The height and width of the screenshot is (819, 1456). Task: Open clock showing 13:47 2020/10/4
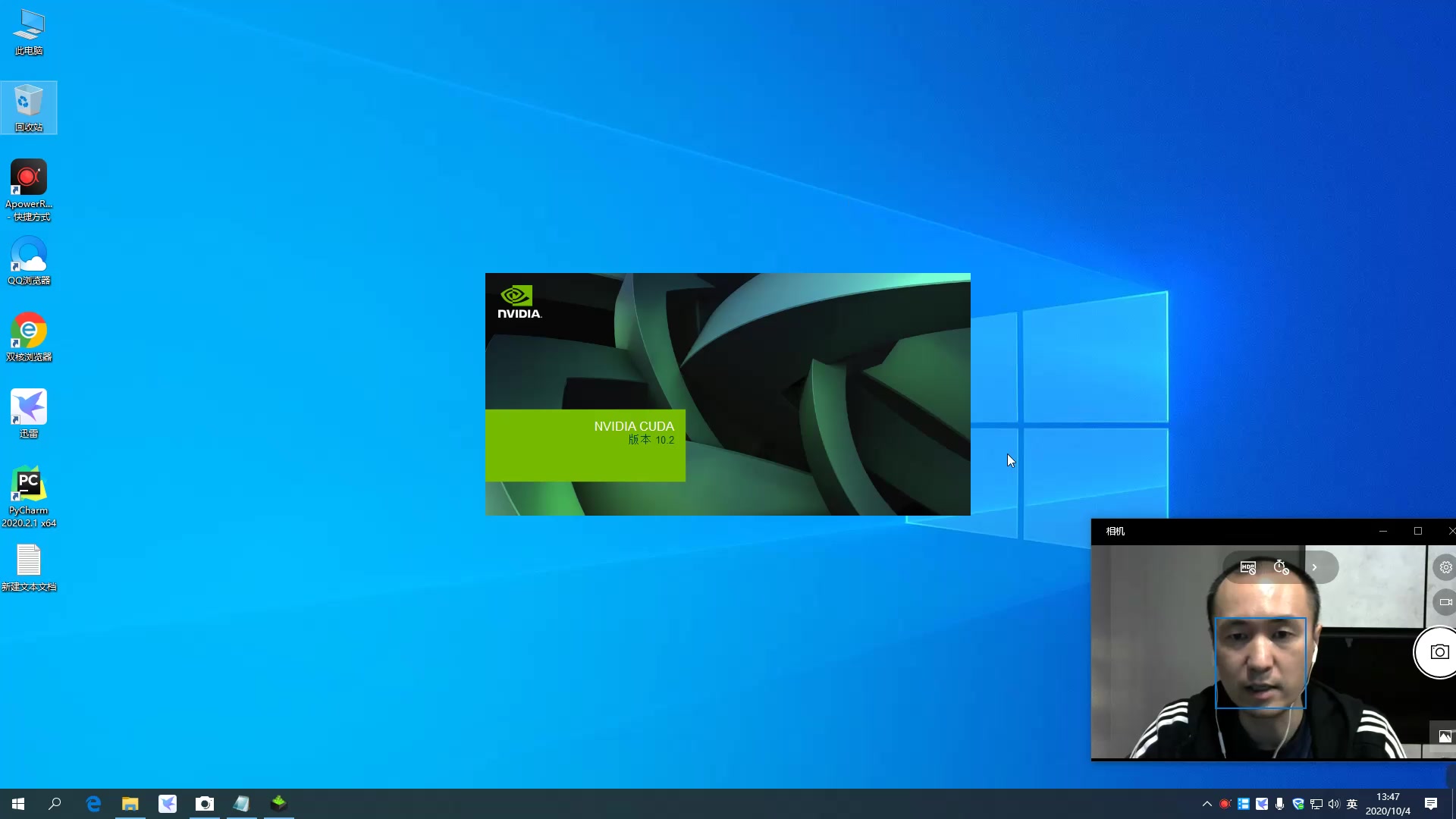[1388, 804]
